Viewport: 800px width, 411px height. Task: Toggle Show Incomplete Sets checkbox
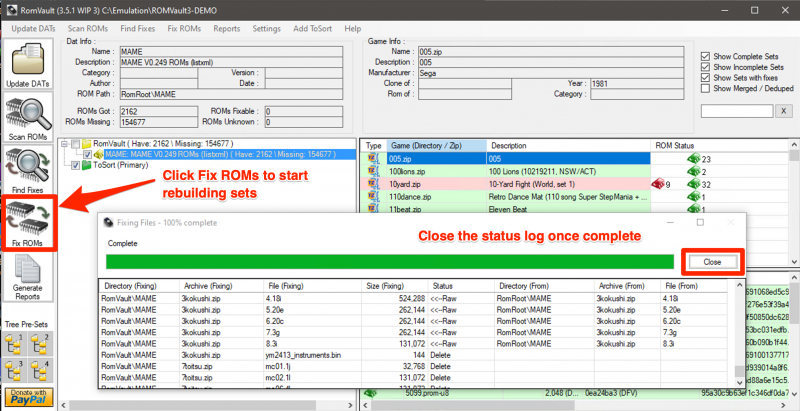[x=706, y=67]
